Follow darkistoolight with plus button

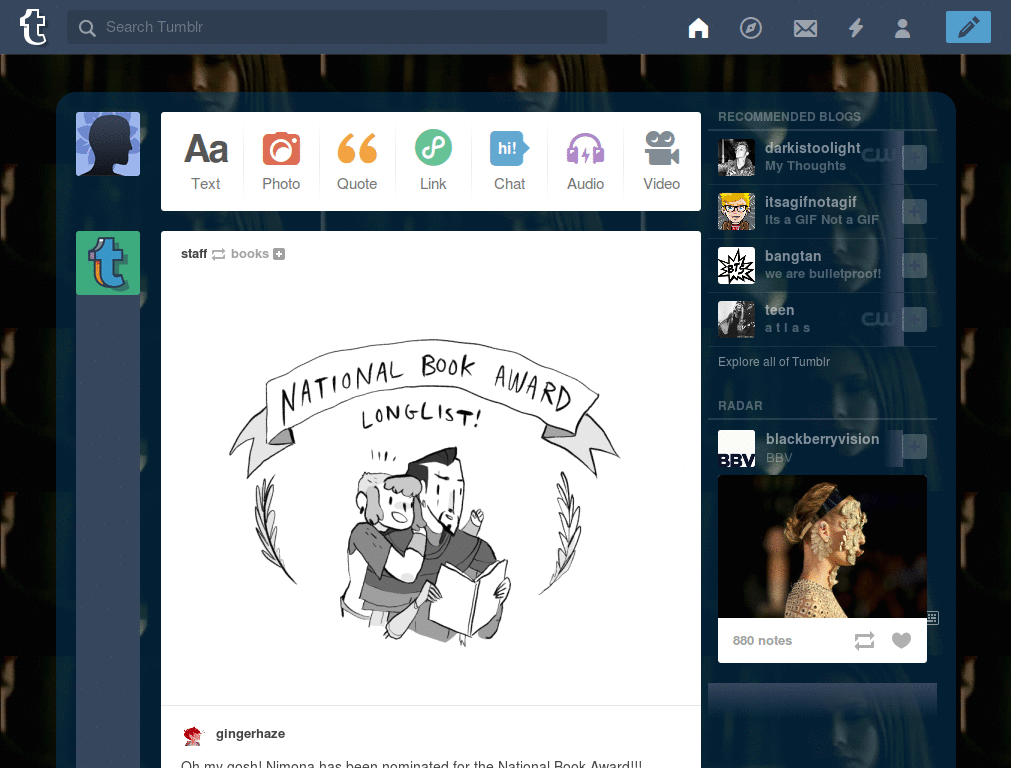point(914,157)
